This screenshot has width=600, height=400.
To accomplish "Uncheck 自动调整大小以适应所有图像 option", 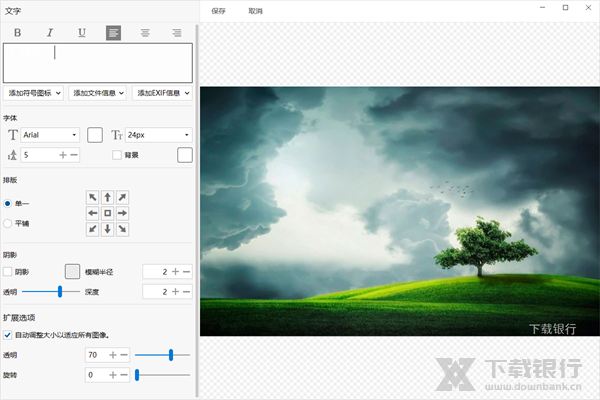I will [x=8, y=335].
